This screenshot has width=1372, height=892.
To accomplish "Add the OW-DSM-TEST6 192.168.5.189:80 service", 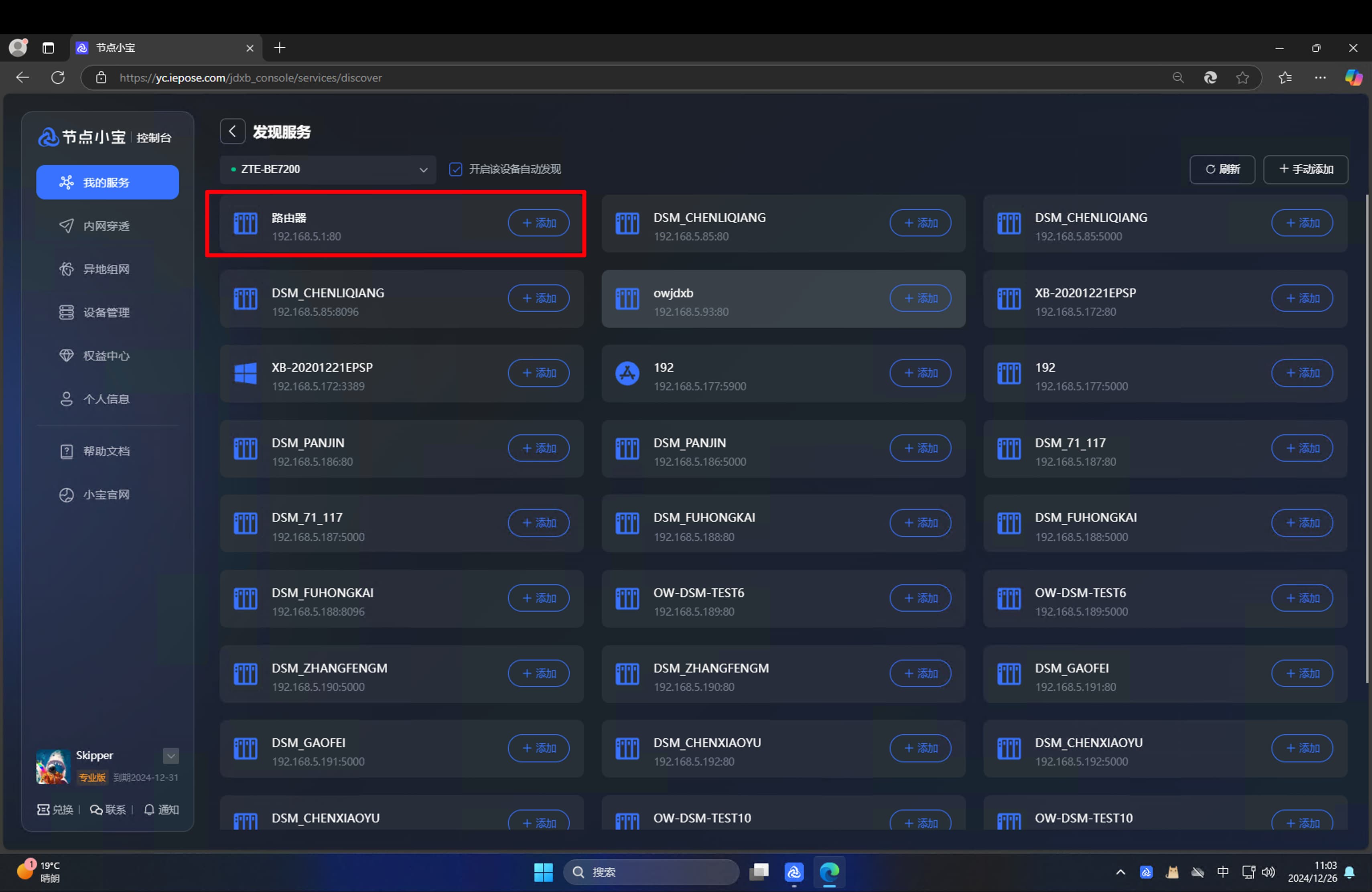I will (x=920, y=598).
